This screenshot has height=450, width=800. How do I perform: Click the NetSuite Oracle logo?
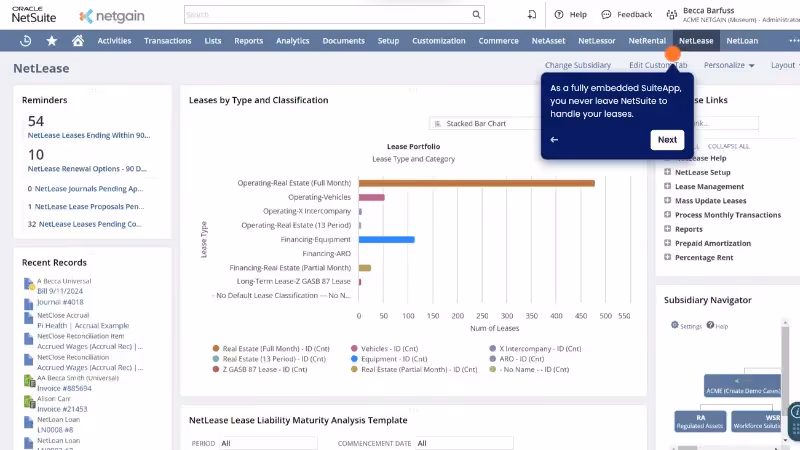click(x=34, y=15)
